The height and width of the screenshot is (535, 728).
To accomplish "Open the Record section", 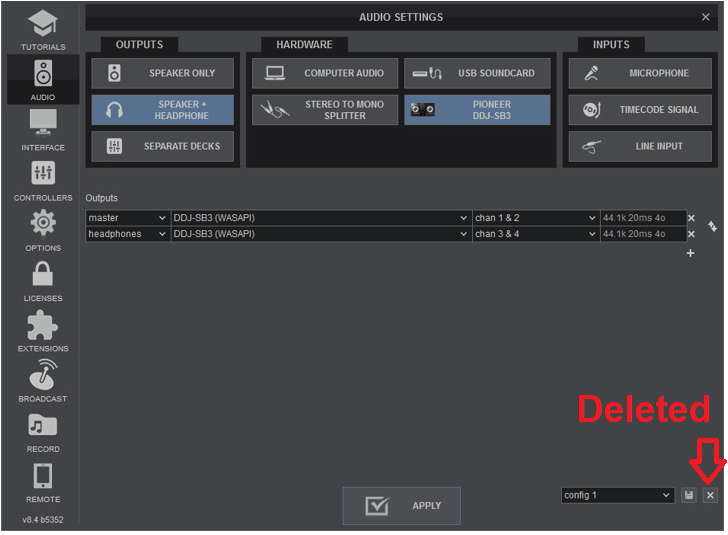I will (43, 432).
